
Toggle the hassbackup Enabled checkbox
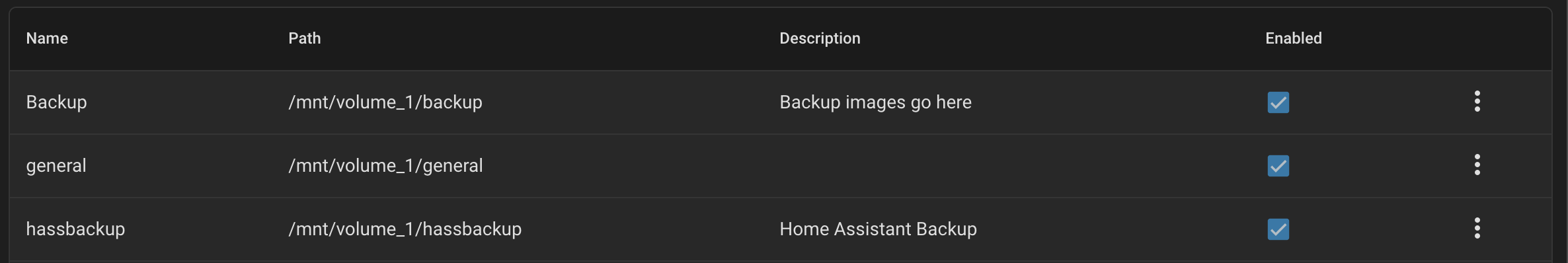(x=1278, y=229)
